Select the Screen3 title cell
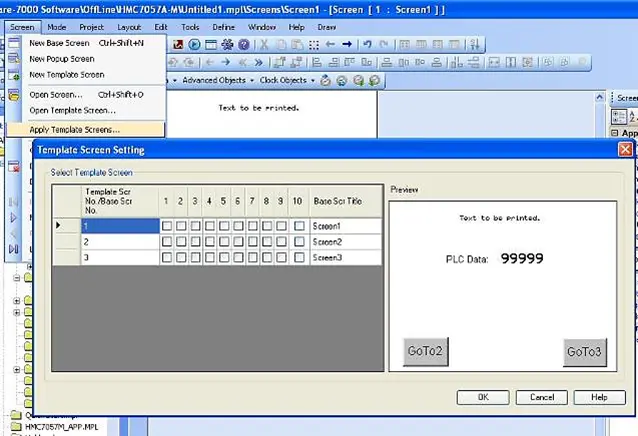Viewport: 638px width, 436px height. [x=346, y=257]
